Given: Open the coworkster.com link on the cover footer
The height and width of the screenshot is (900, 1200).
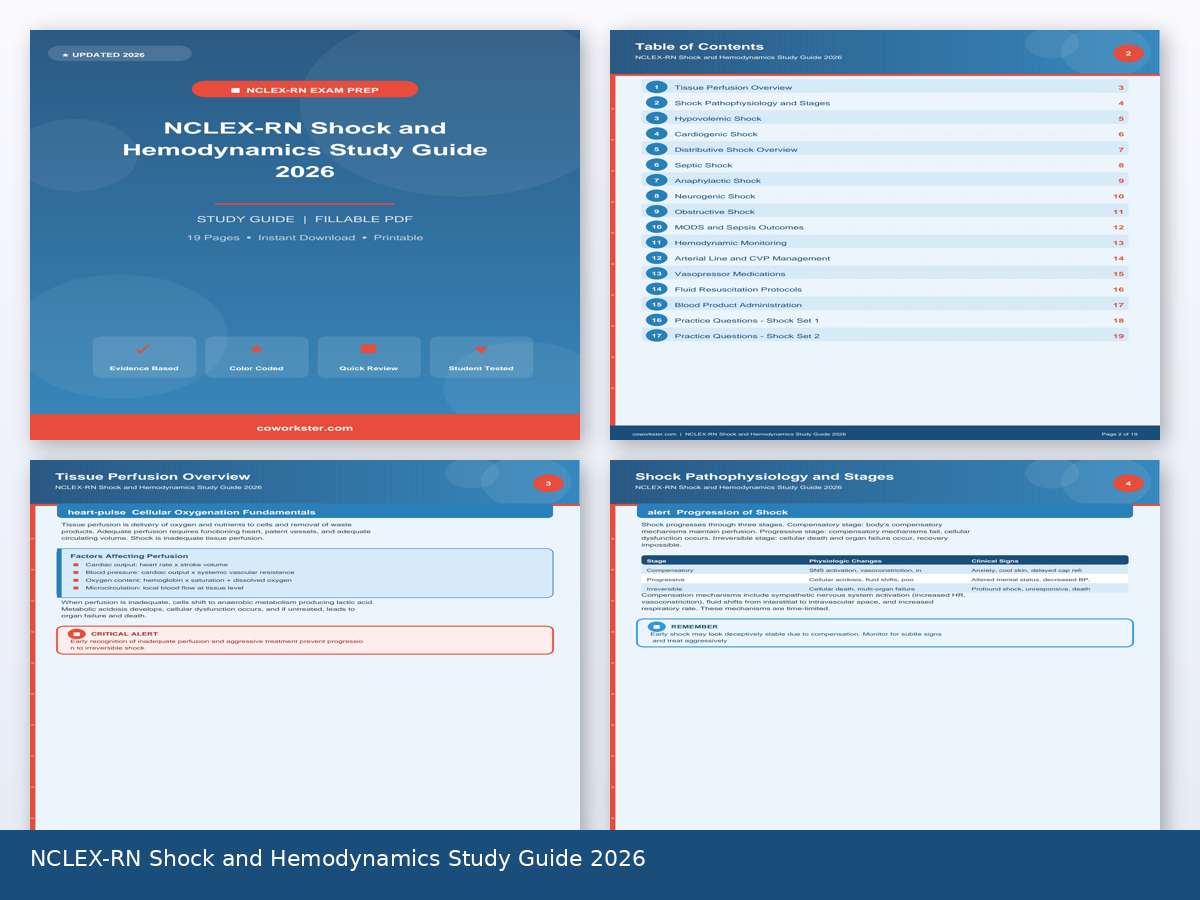Looking at the screenshot, I should [305, 427].
